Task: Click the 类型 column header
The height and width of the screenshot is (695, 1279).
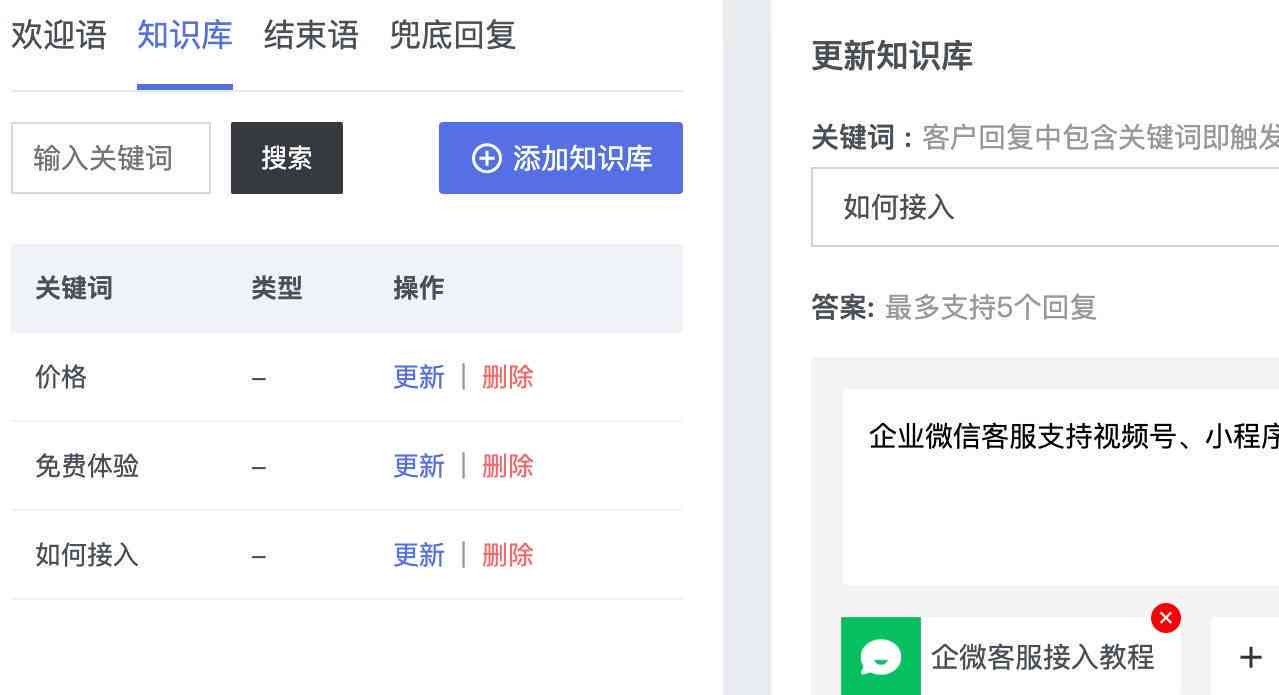Action: click(x=277, y=288)
